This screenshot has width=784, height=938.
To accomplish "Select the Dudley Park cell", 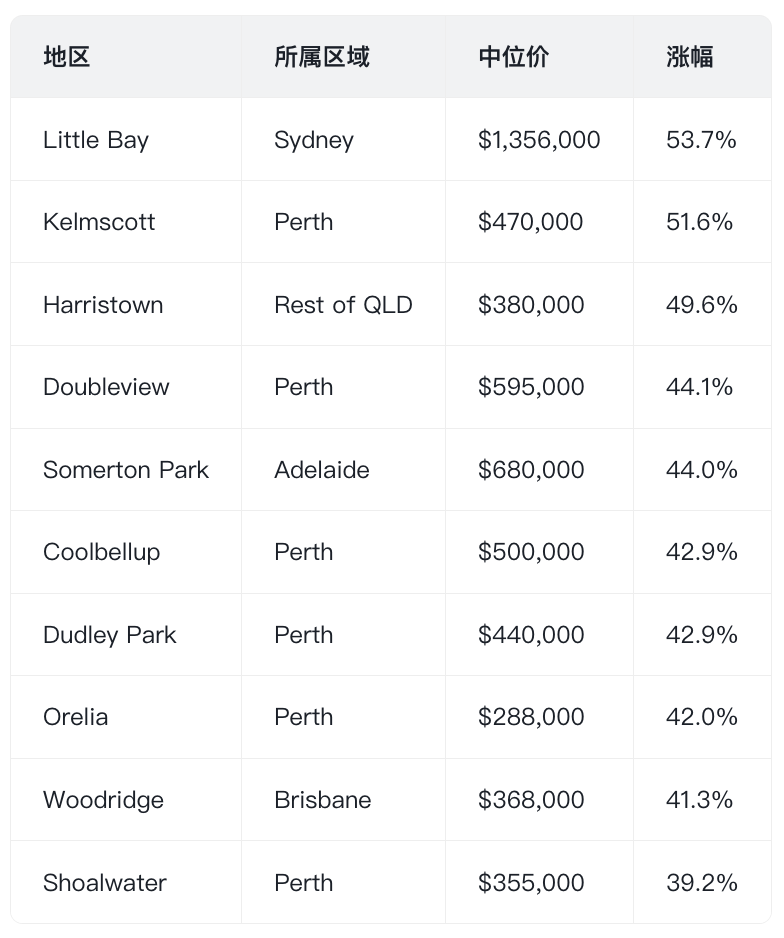I will coord(109,635).
